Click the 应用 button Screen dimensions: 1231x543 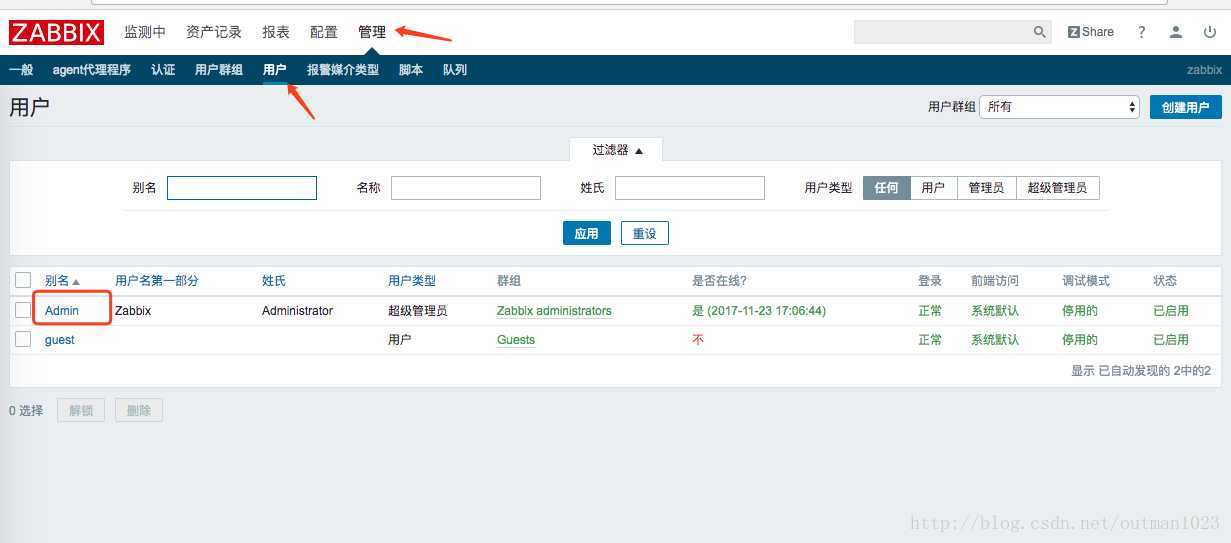(x=587, y=234)
